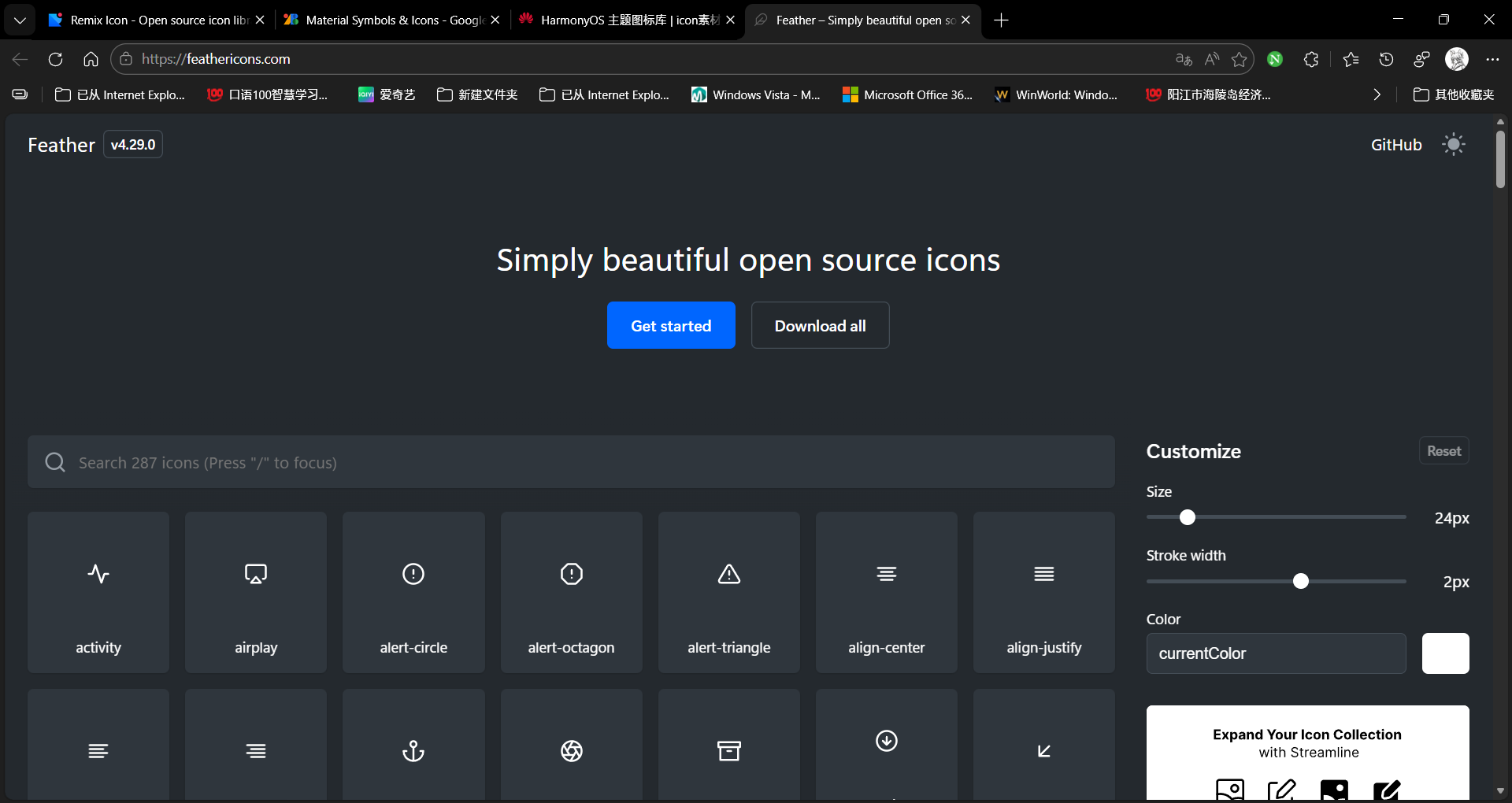
Task: Open browser settings and more menu
Action: coord(1492,59)
